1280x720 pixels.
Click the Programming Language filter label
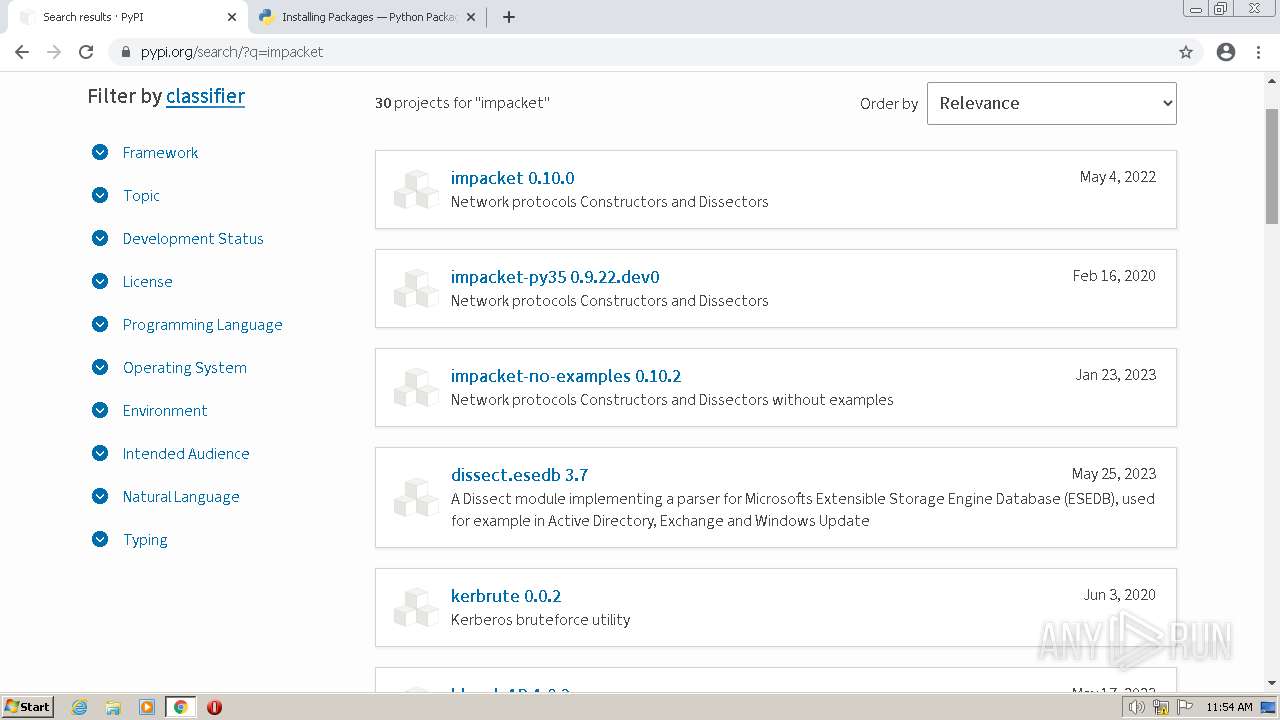[202, 325]
